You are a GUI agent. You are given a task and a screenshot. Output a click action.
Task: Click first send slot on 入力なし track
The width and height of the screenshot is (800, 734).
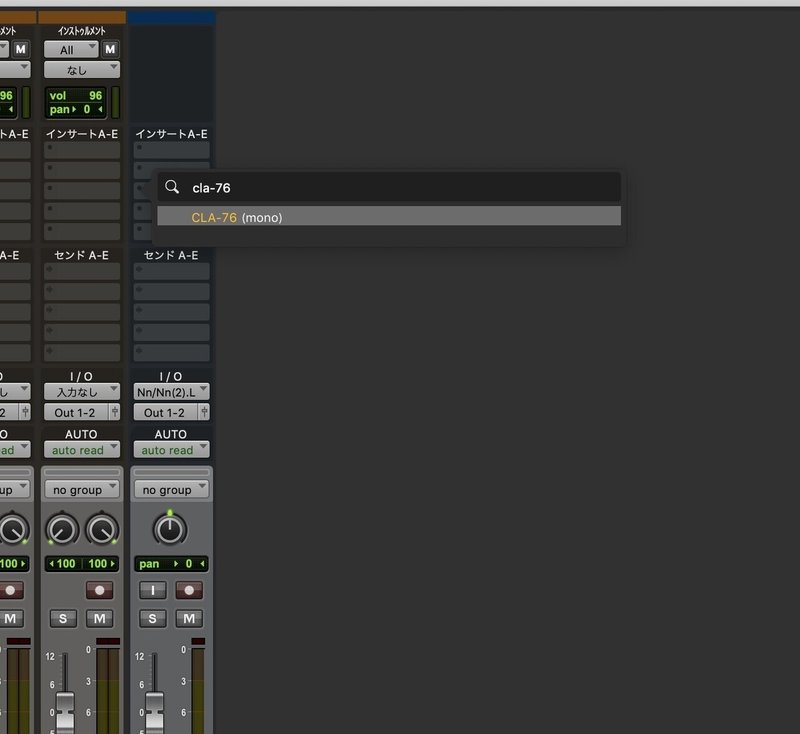tap(82, 271)
